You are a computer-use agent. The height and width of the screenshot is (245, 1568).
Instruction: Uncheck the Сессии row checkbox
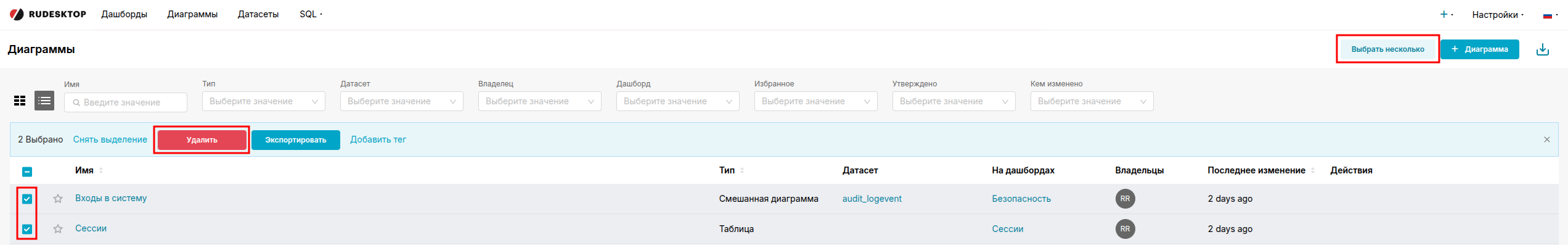point(27,229)
